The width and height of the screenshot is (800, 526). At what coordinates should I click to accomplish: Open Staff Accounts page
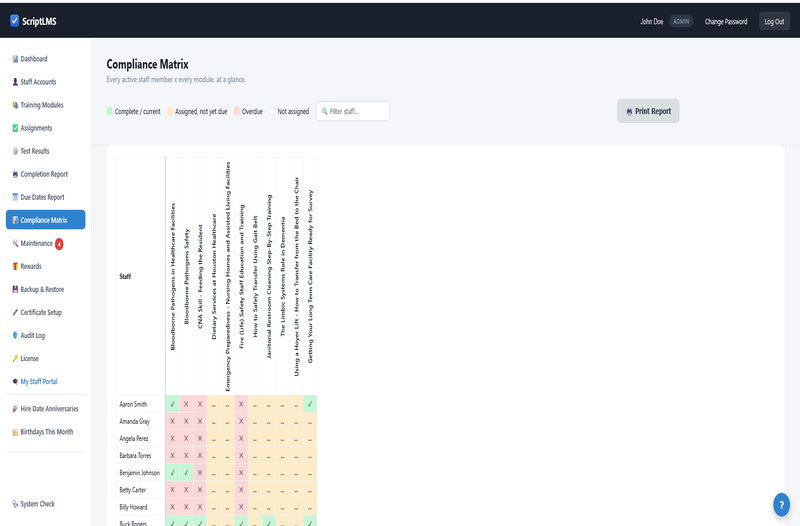[45, 82]
